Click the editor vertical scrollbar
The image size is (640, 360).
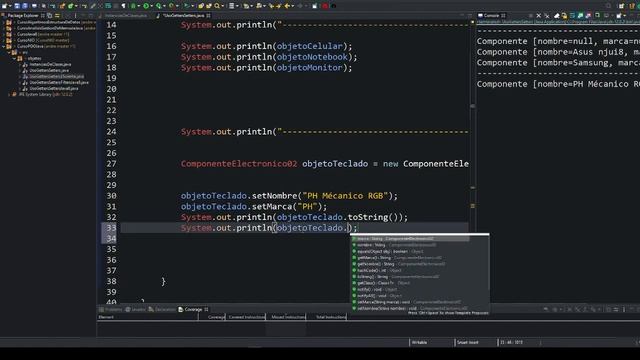click(472, 161)
